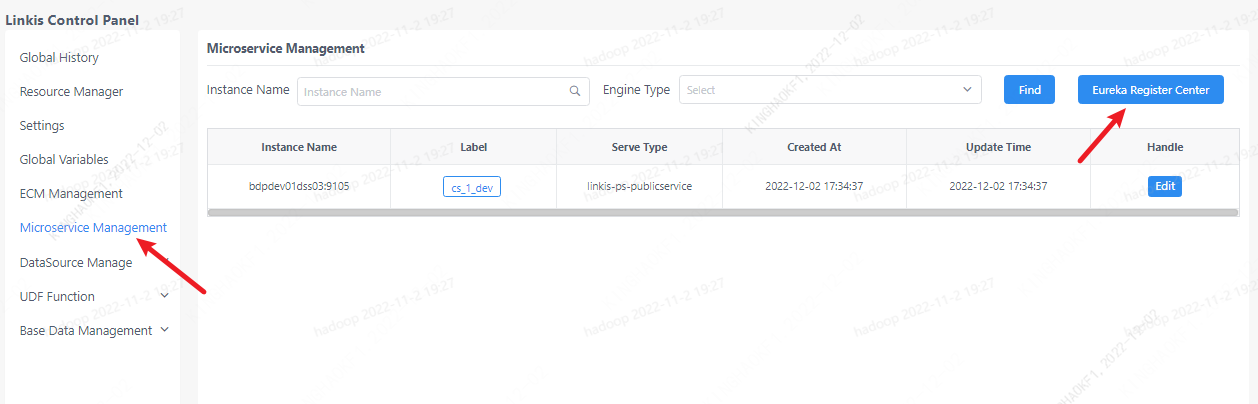Screen dimensions: 1258x404
Task: Open DataSource Manage page
Action: point(76,262)
